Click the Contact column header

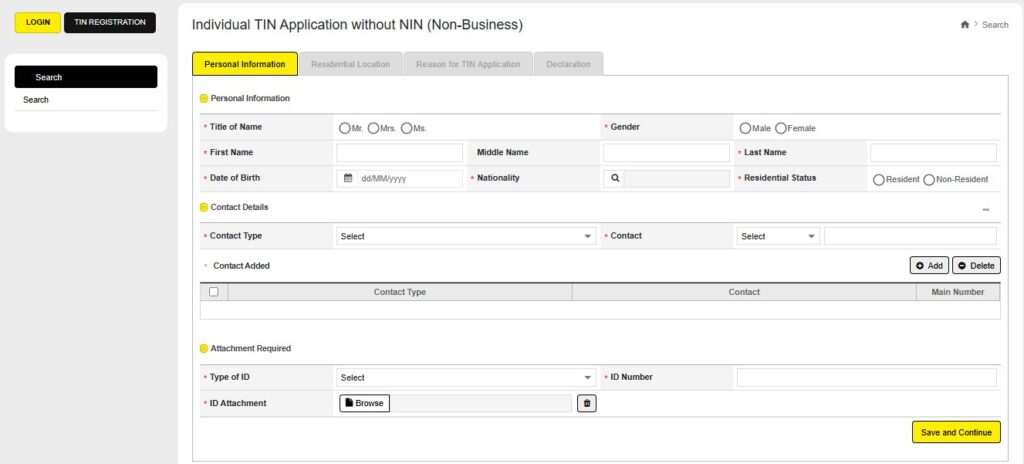[x=744, y=292]
